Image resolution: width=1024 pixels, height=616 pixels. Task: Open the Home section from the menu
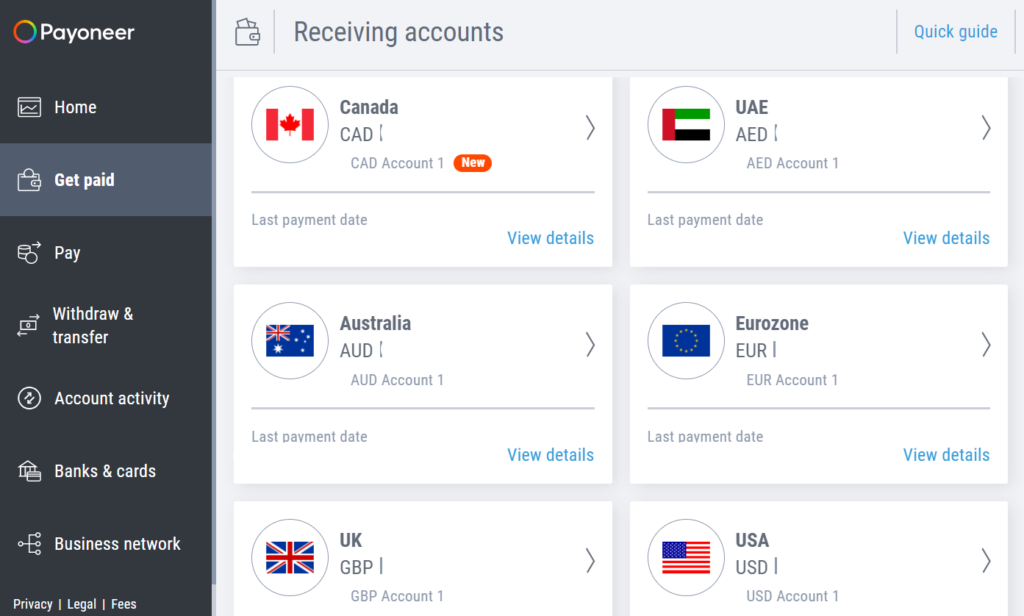pyautogui.click(x=76, y=107)
